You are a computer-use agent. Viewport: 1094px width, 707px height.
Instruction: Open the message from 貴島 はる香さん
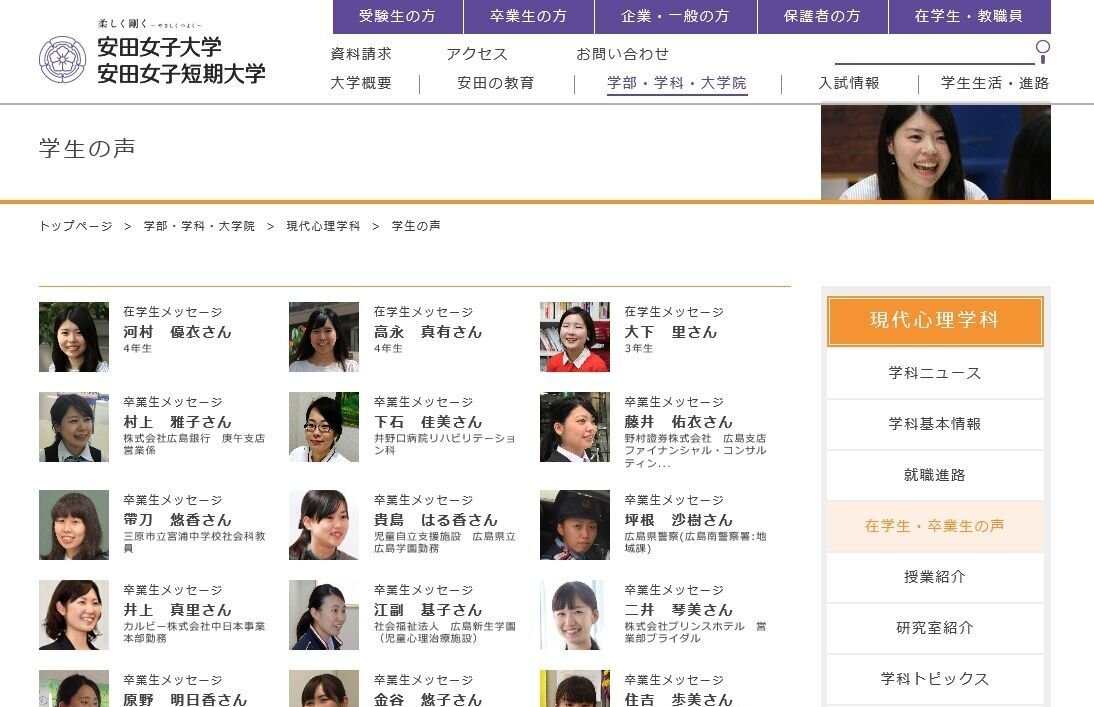(x=435, y=520)
